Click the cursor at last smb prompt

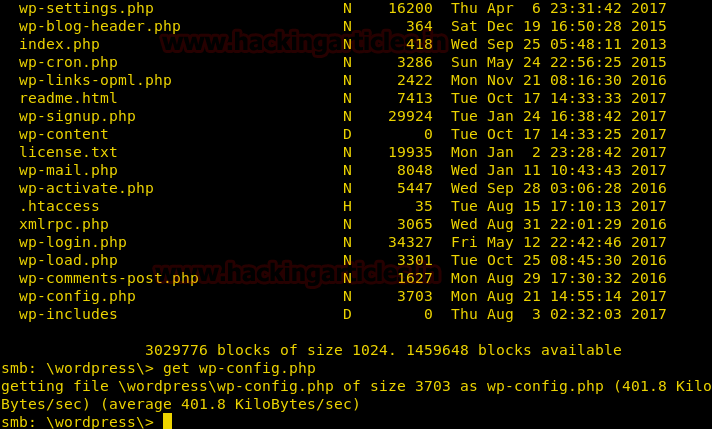tap(168, 421)
